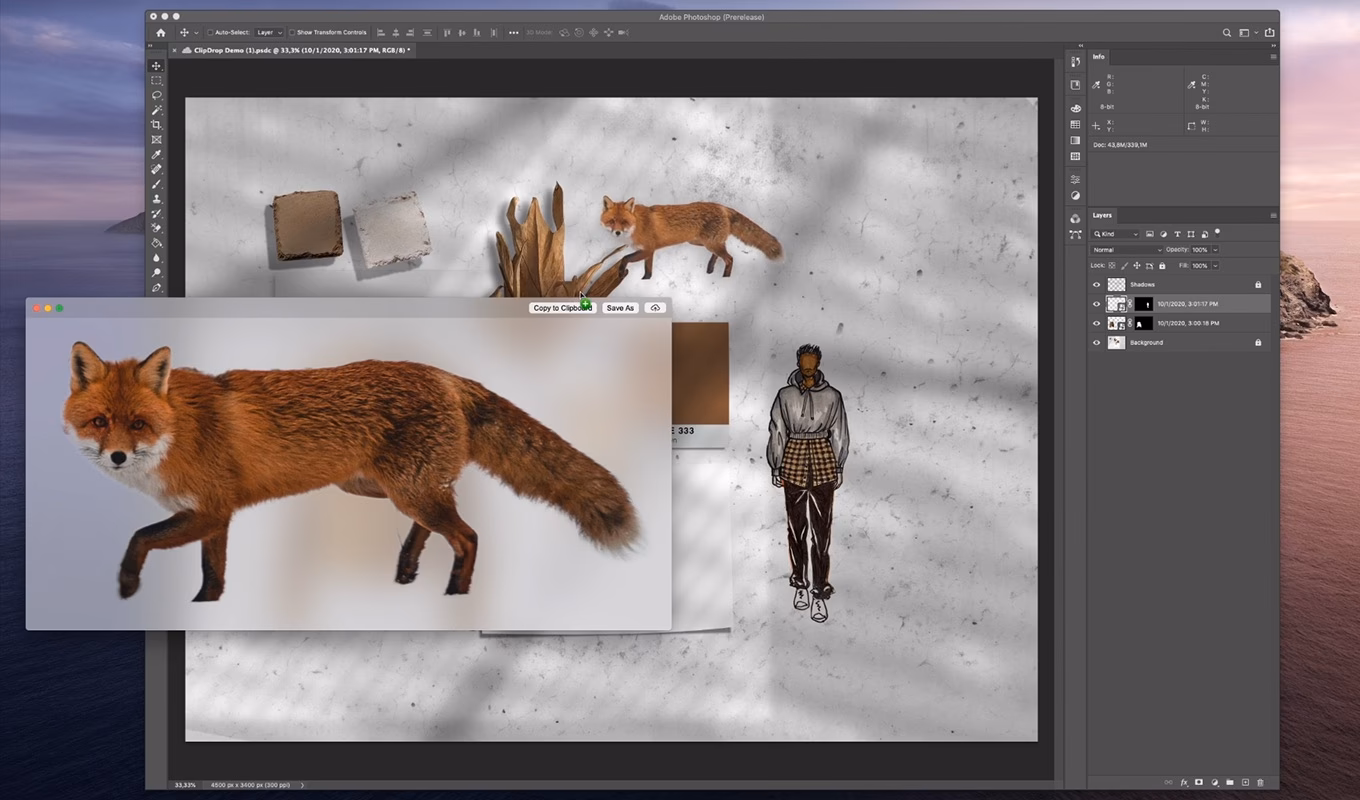The width and height of the screenshot is (1360, 800).
Task: Hide the 10/1/2020, 3:00:18 PM layer
Action: 1097,324
